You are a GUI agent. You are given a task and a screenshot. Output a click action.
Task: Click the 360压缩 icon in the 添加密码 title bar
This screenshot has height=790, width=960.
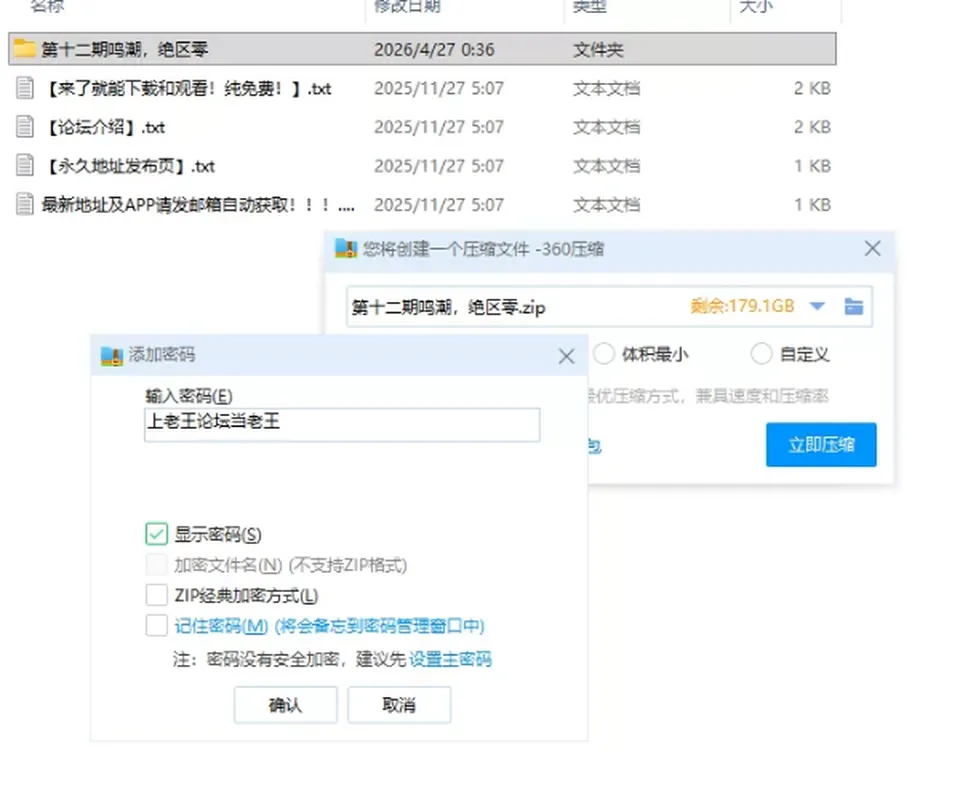[111, 355]
